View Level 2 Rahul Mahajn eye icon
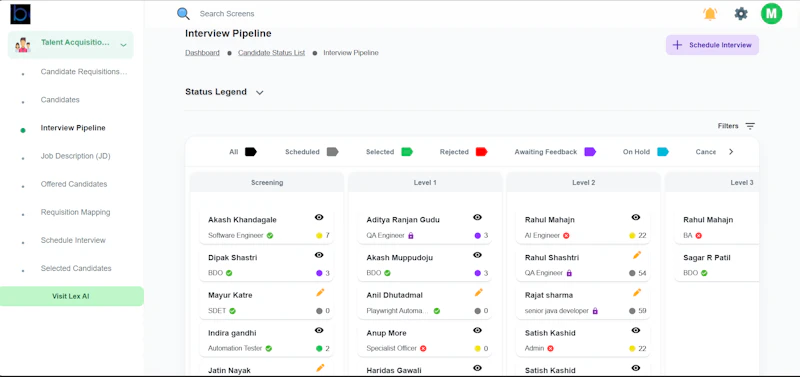 coord(636,217)
